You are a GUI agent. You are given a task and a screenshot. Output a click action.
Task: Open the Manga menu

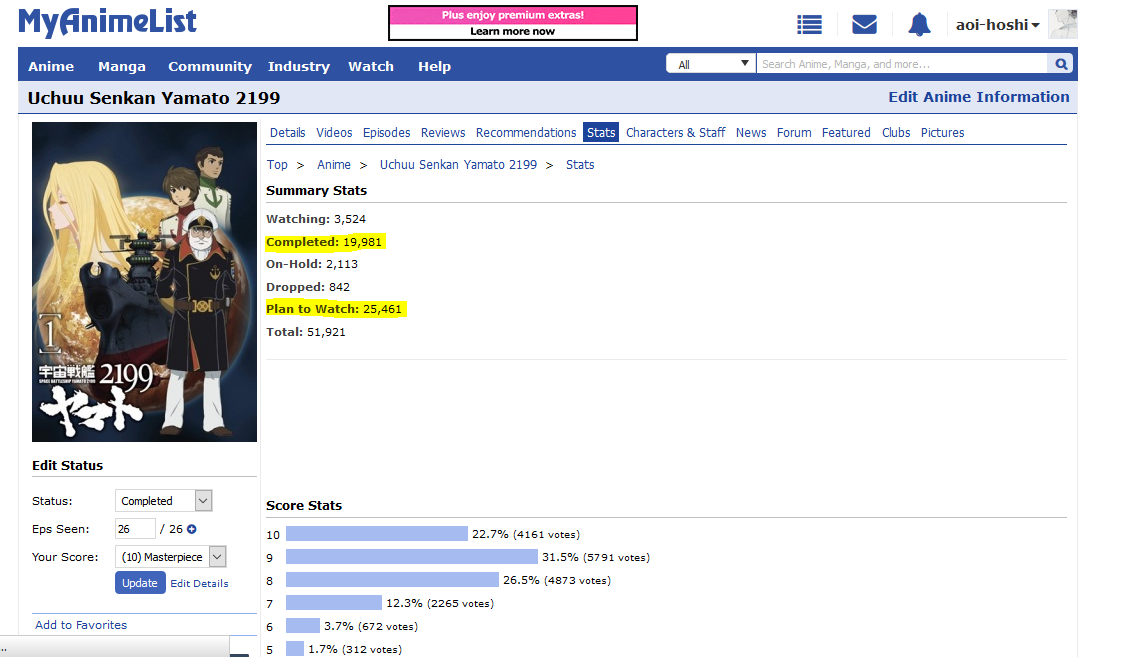click(122, 66)
